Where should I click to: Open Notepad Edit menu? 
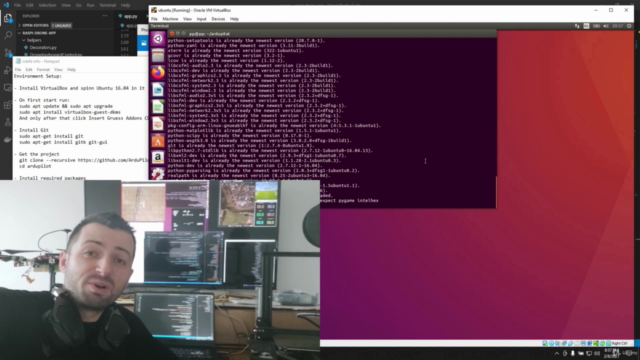[x=29, y=69]
